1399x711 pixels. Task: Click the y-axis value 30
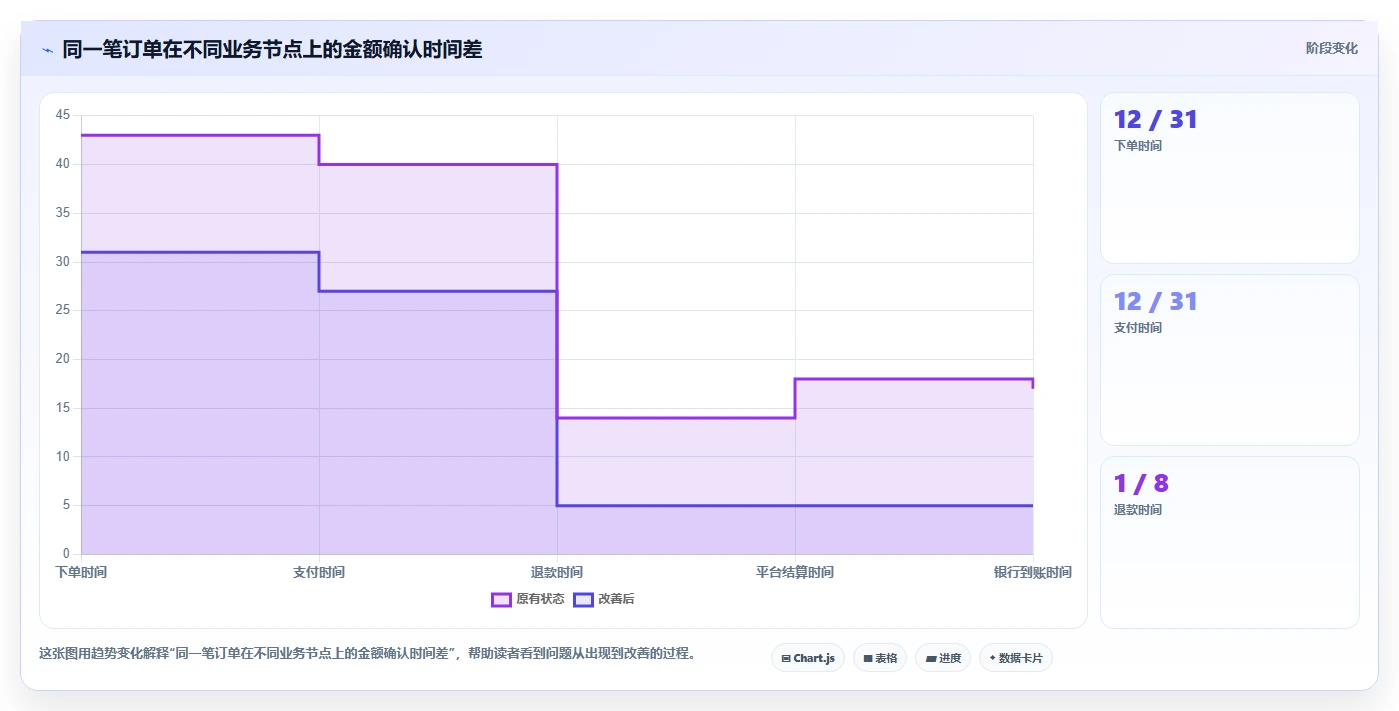point(63,262)
